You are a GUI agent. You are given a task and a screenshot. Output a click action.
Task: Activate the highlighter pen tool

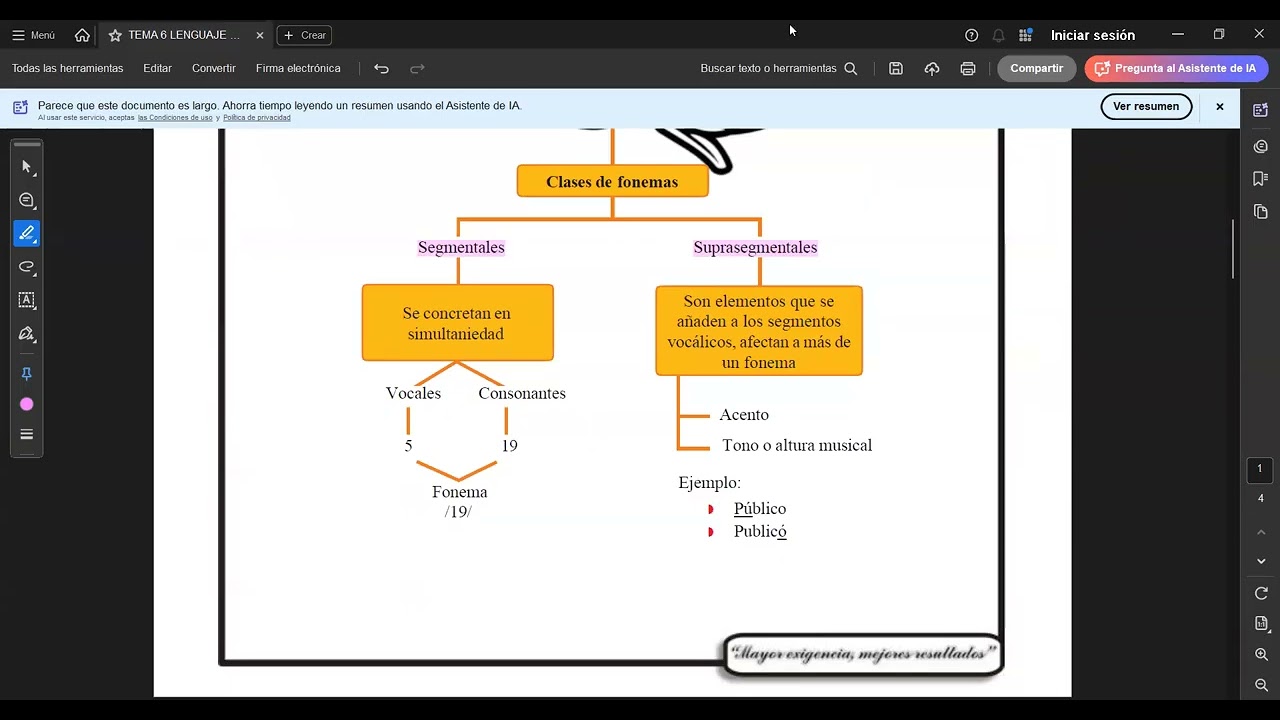[x=27, y=233]
